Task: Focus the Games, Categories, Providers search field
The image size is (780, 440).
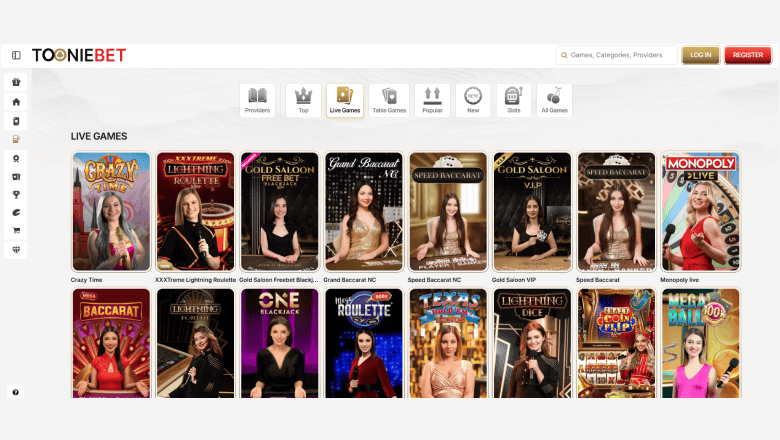Action: (x=616, y=55)
